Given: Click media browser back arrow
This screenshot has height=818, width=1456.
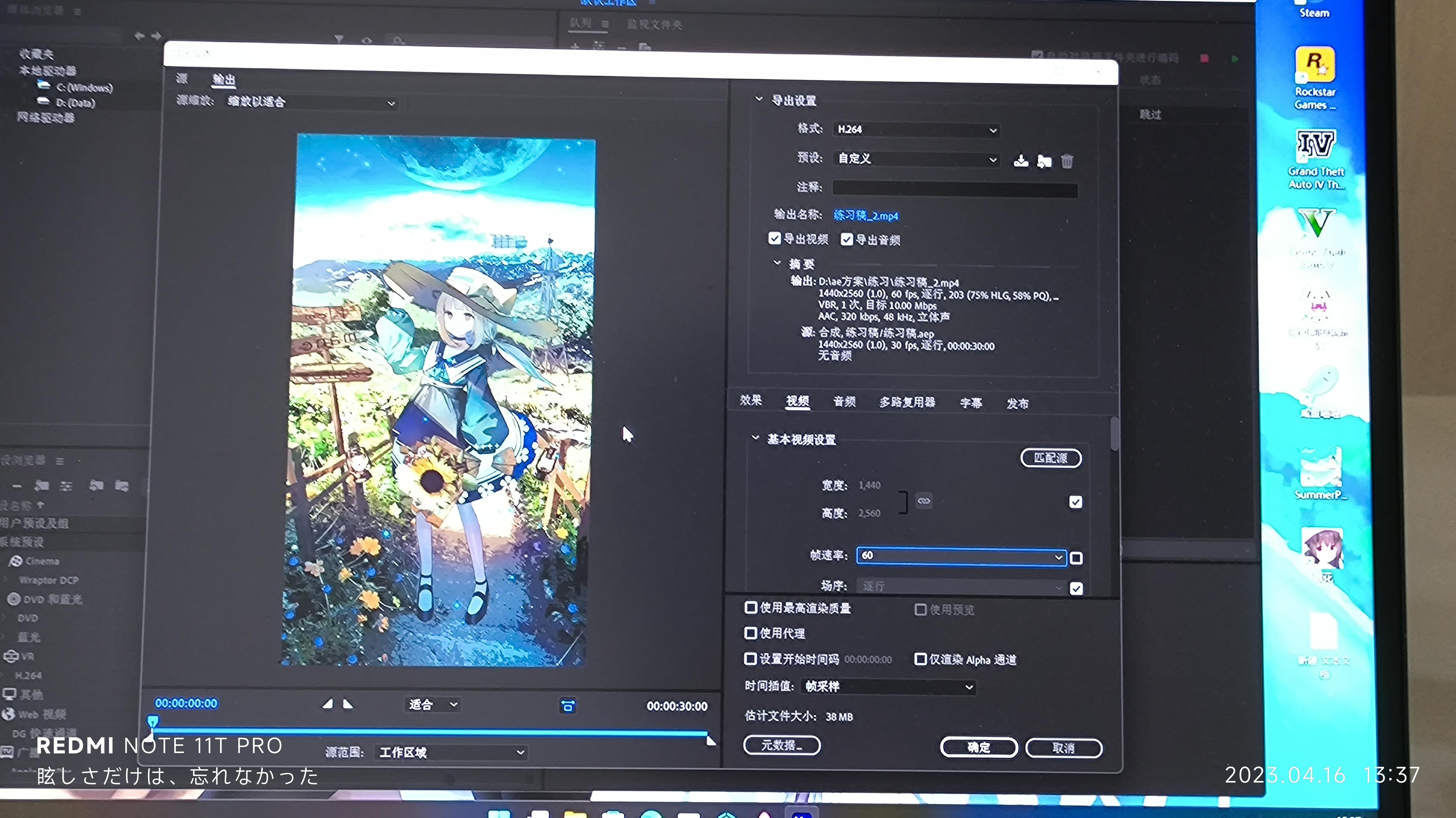Looking at the screenshot, I should point(140,35).
